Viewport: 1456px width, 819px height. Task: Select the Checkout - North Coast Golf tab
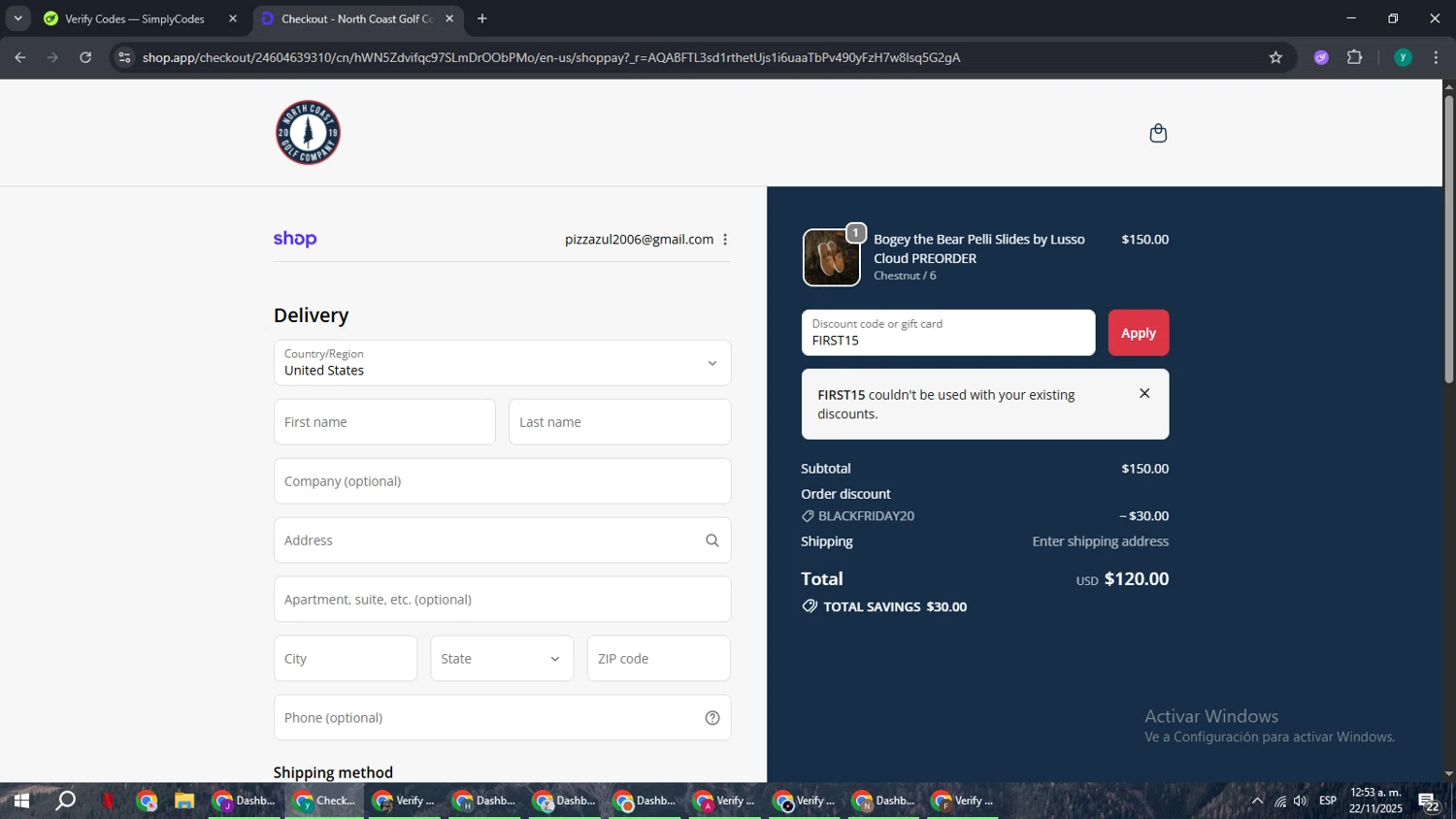tap(356, 18)
